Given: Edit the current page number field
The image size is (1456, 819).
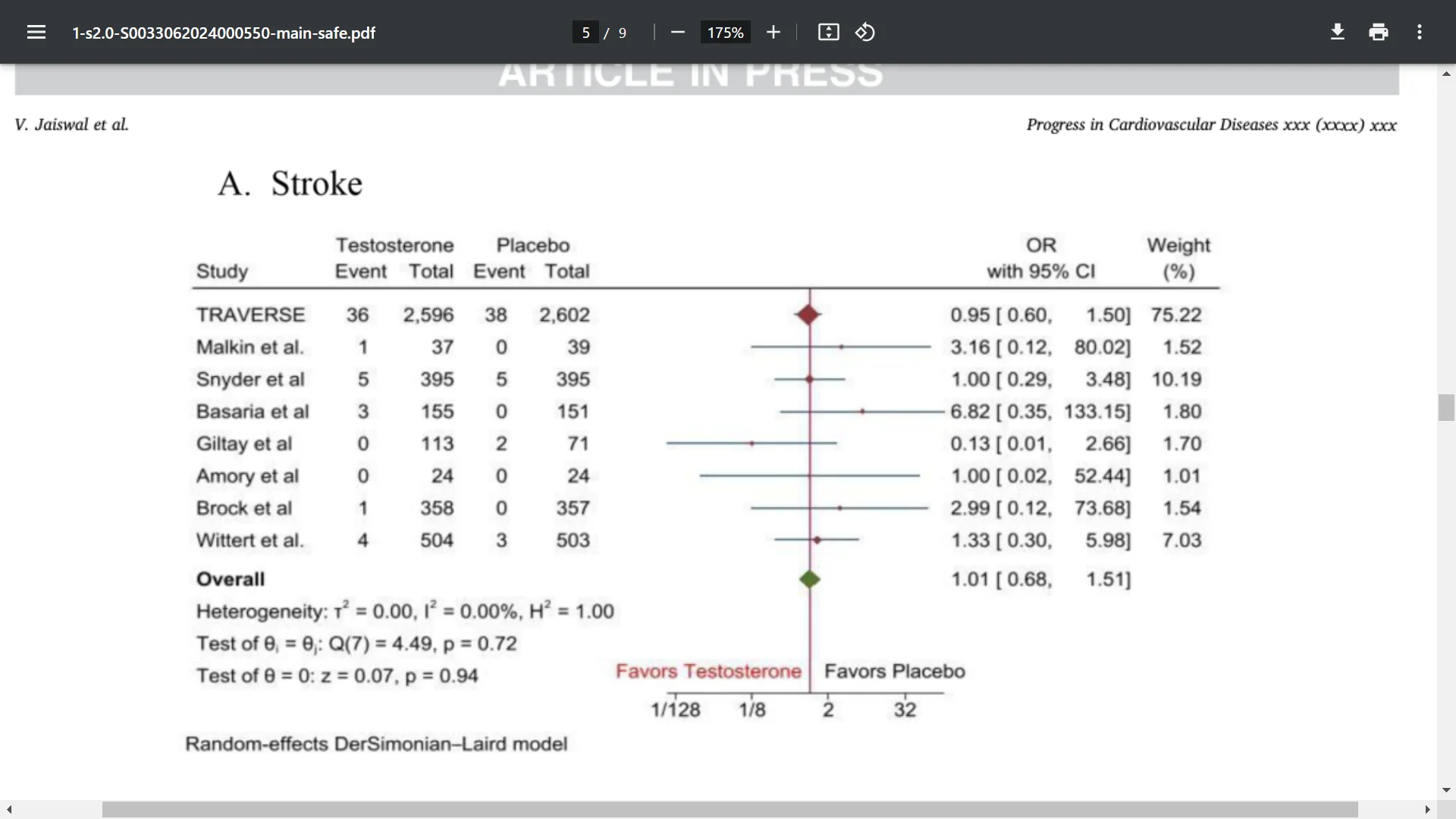Looking at the screenshot, I should click(585, 33).
